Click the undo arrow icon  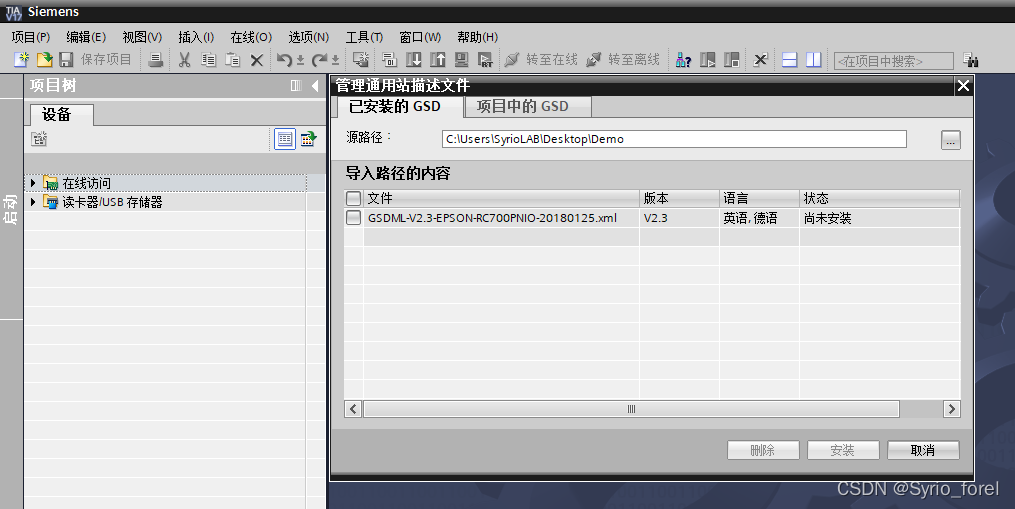click(284, 60)
